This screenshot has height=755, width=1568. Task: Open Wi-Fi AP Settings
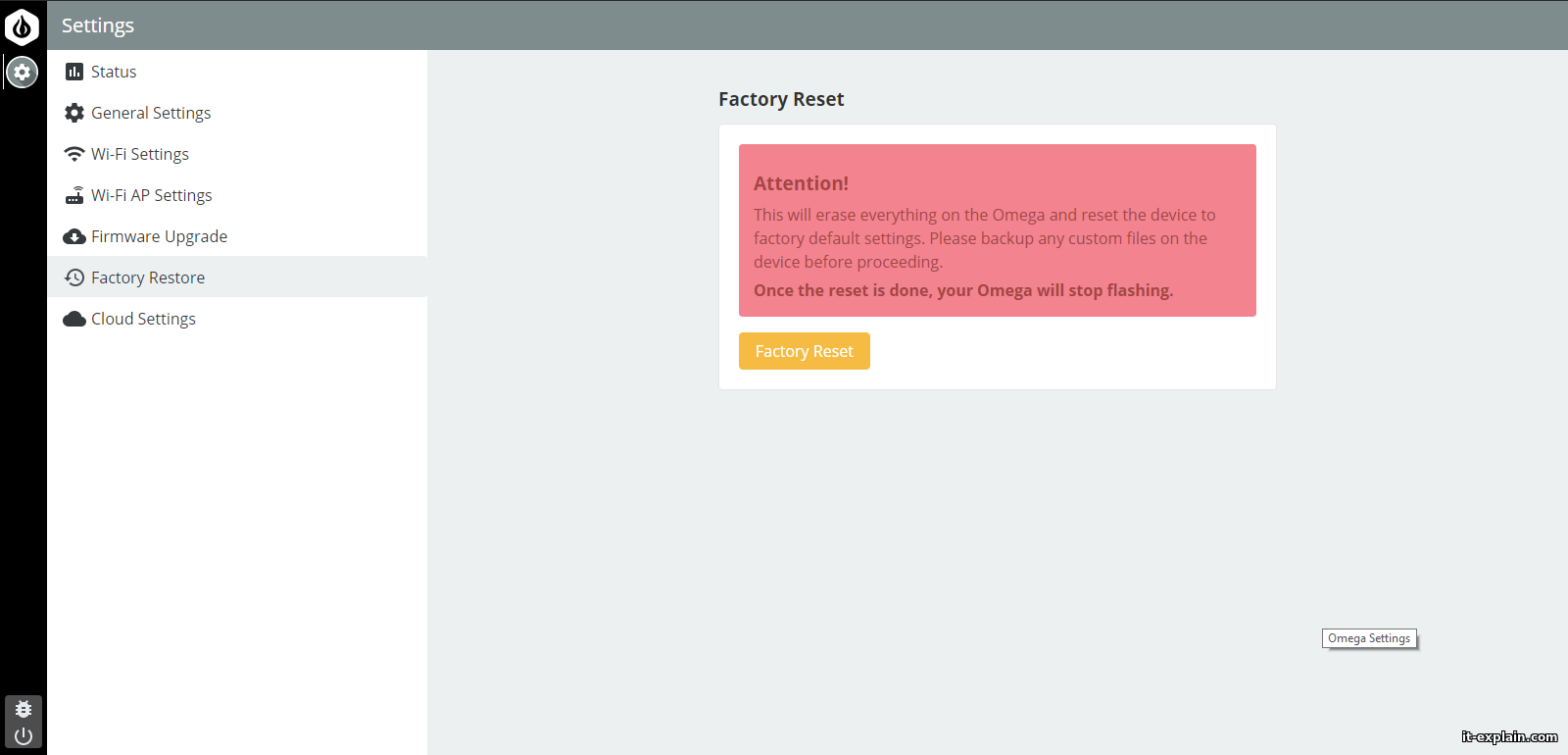click(152, 195)
